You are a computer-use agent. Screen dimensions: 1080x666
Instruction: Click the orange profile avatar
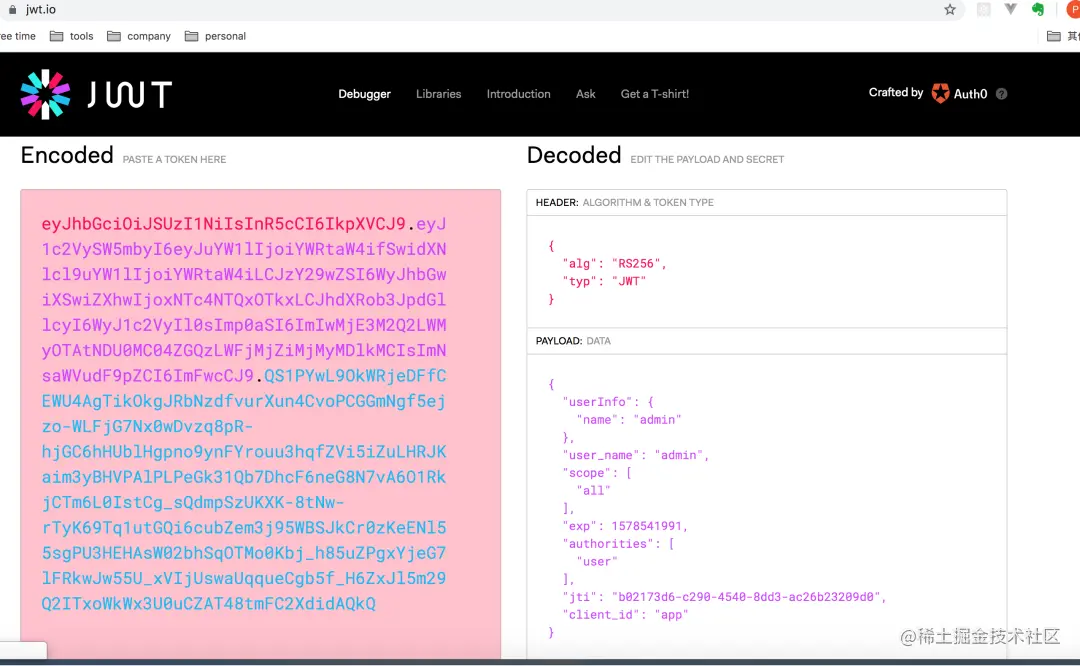[1073, 10]
